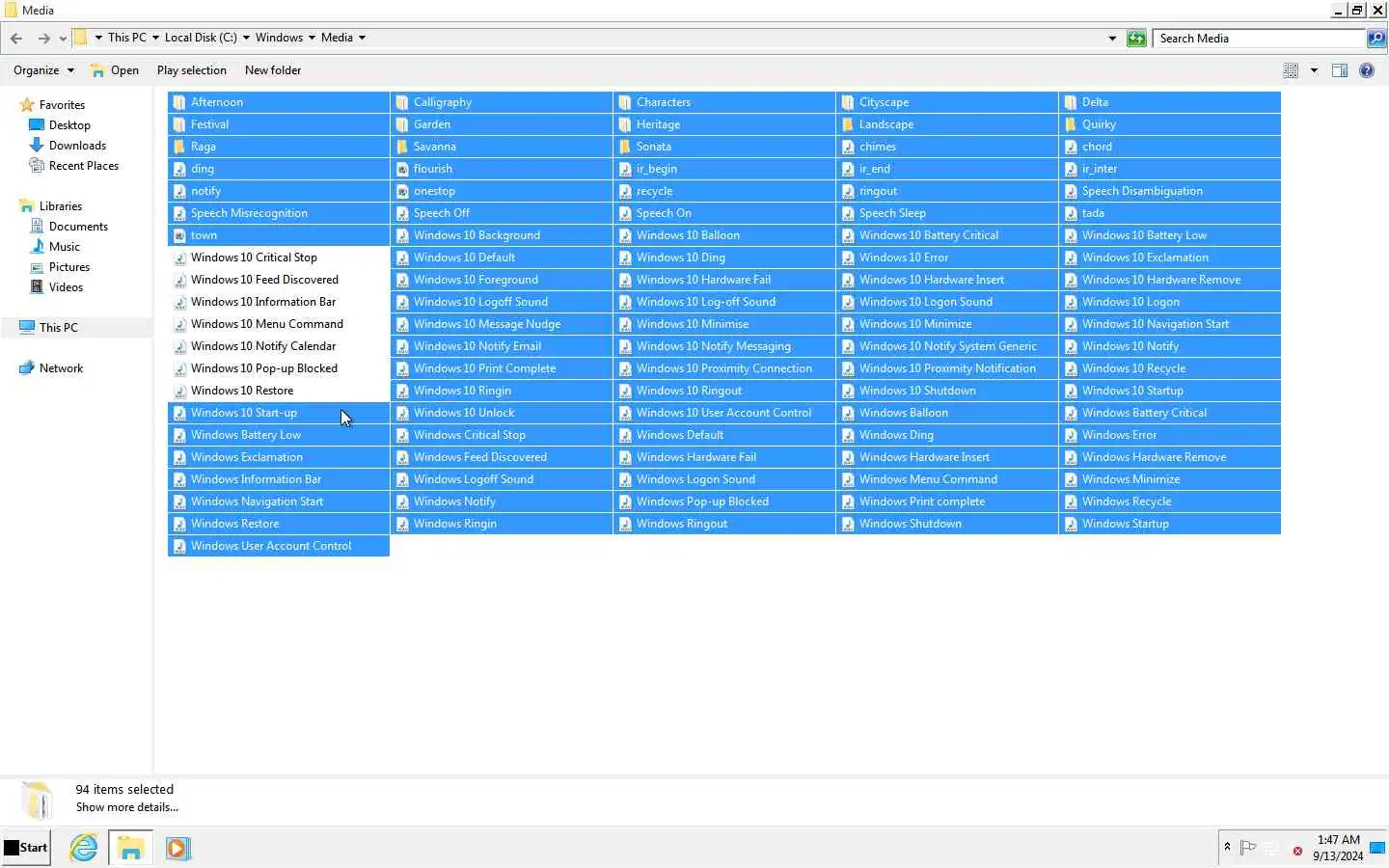This screenshot has height=868, width=1389.
Task: Open Pictures library
Action: pos(69,267)
